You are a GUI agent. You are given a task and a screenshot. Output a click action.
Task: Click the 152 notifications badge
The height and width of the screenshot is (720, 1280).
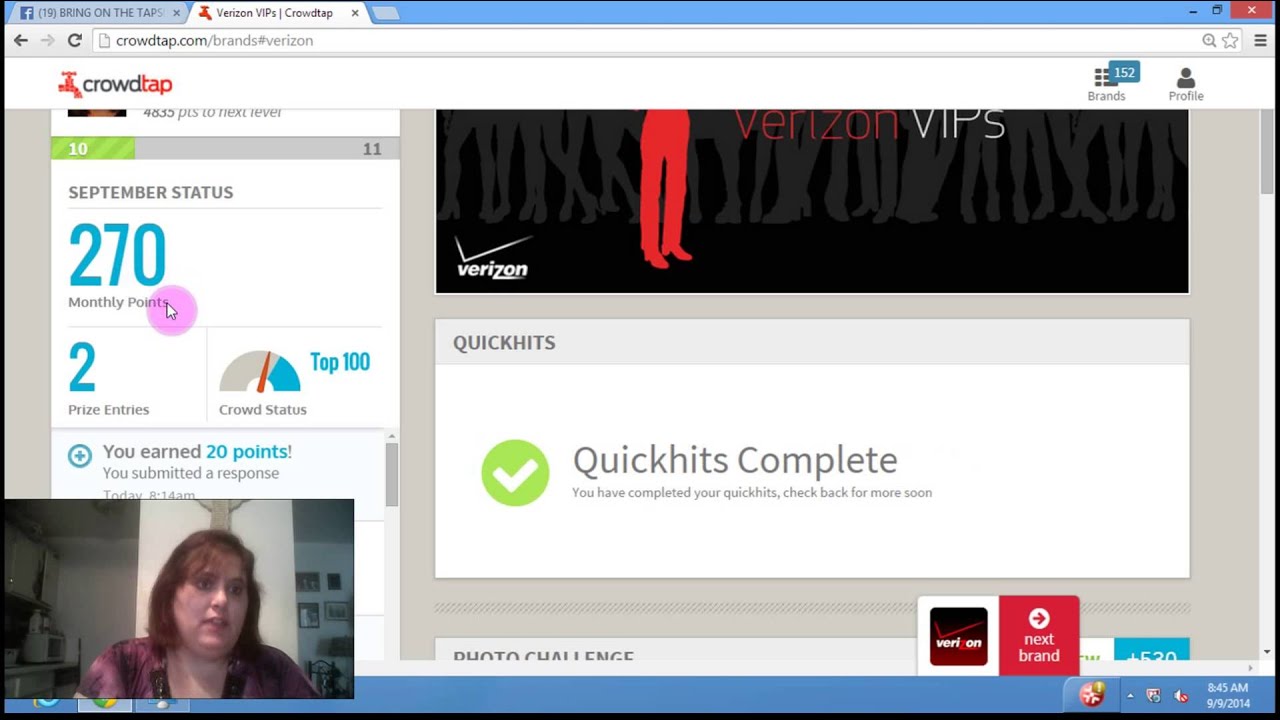[1125, 72]
